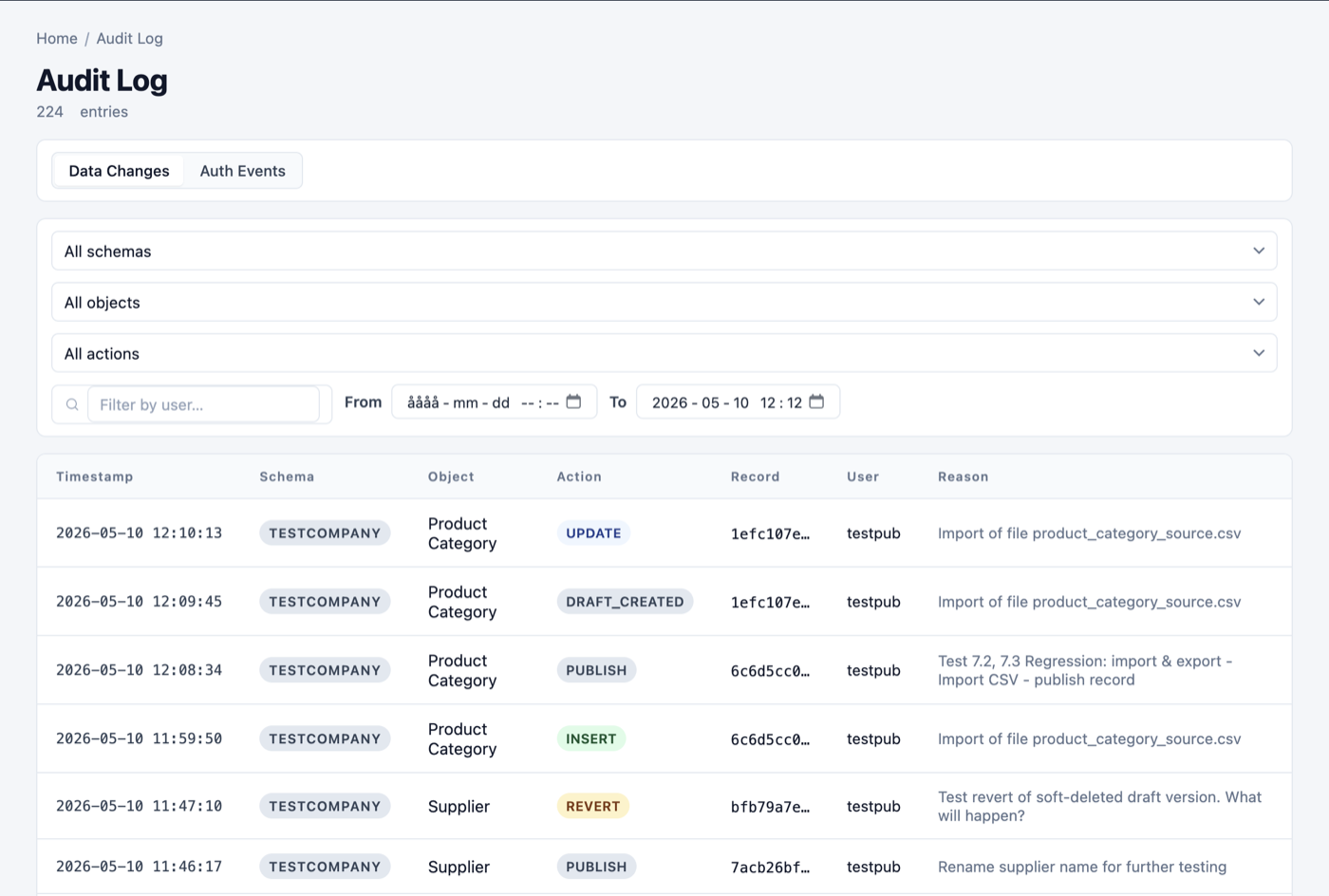
Task: Click the search magnifier icon by user filter
Action: click(72, 404)
